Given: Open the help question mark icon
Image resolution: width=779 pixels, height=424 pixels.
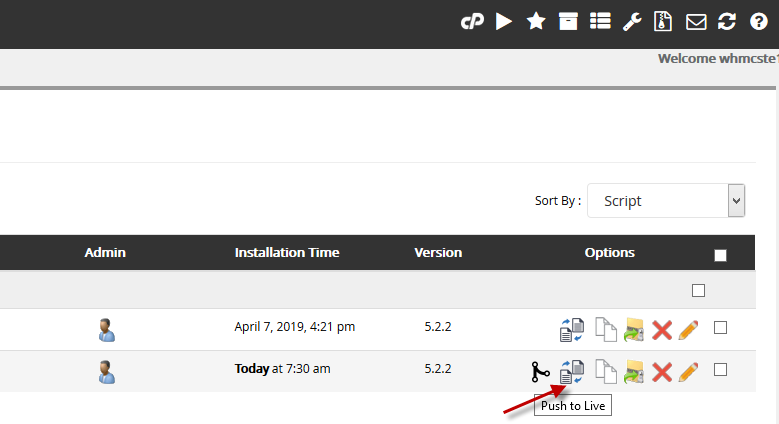Looking at the screenshot, I should pos(758,21).
